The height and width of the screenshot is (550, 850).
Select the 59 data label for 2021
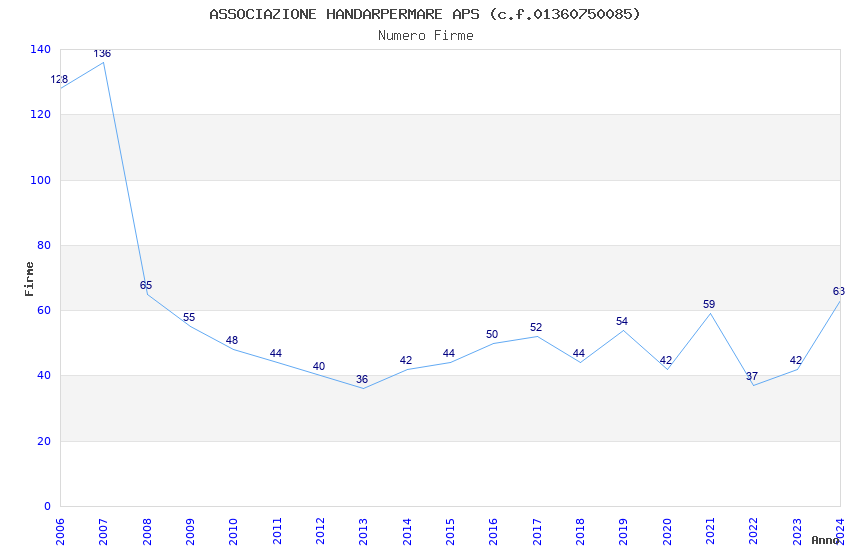(x=709, y=305)
